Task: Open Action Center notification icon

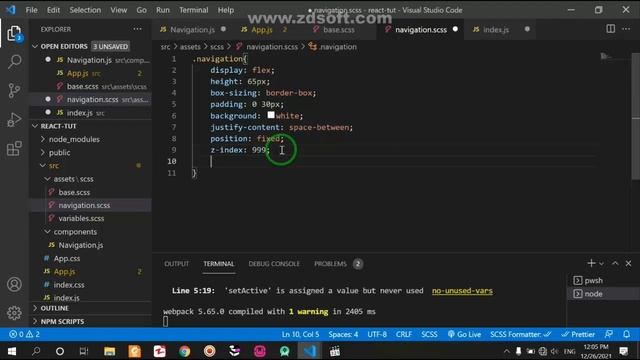Action: tap(624, 351)
